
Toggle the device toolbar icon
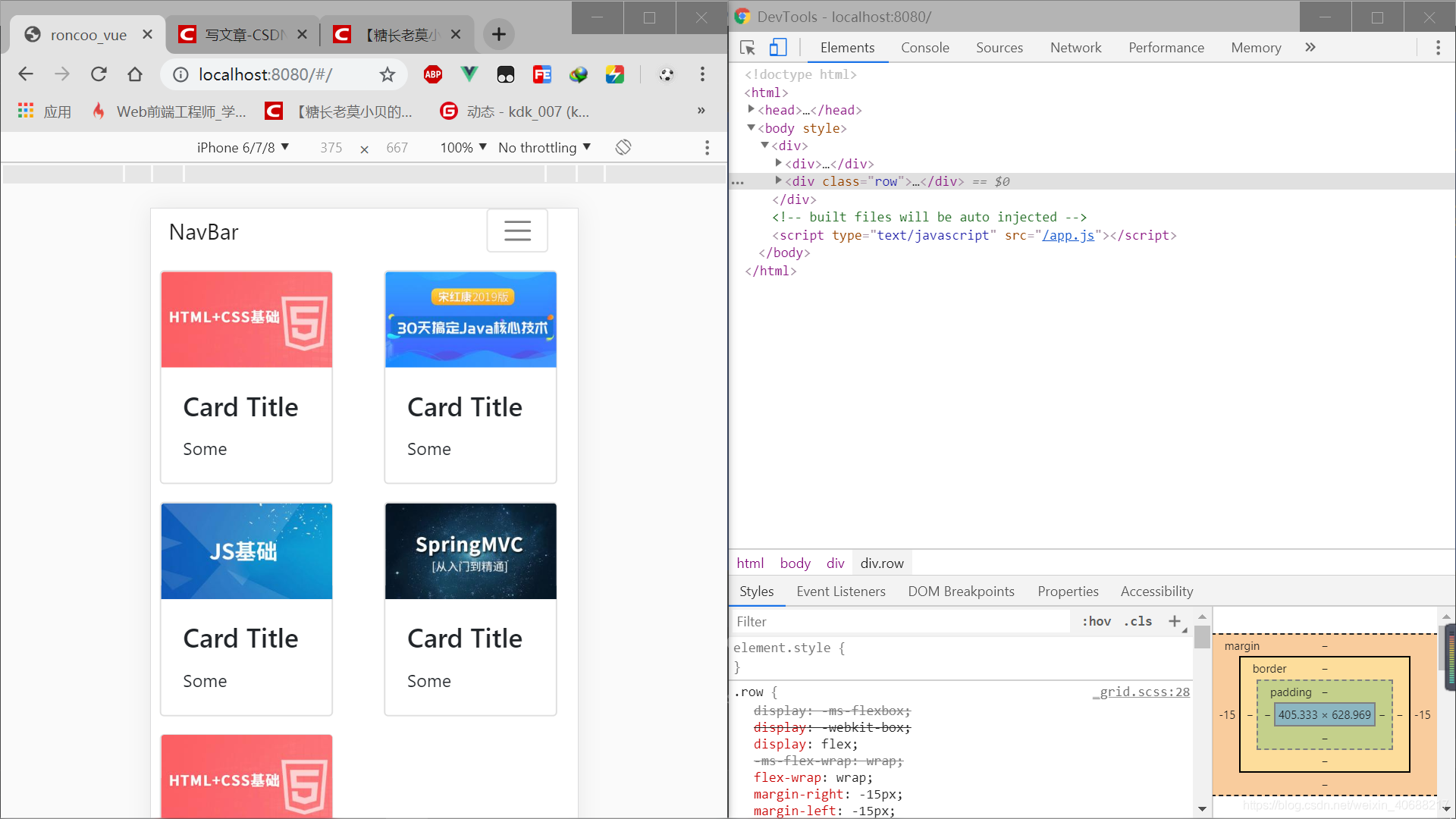click(x=777, y=48)
